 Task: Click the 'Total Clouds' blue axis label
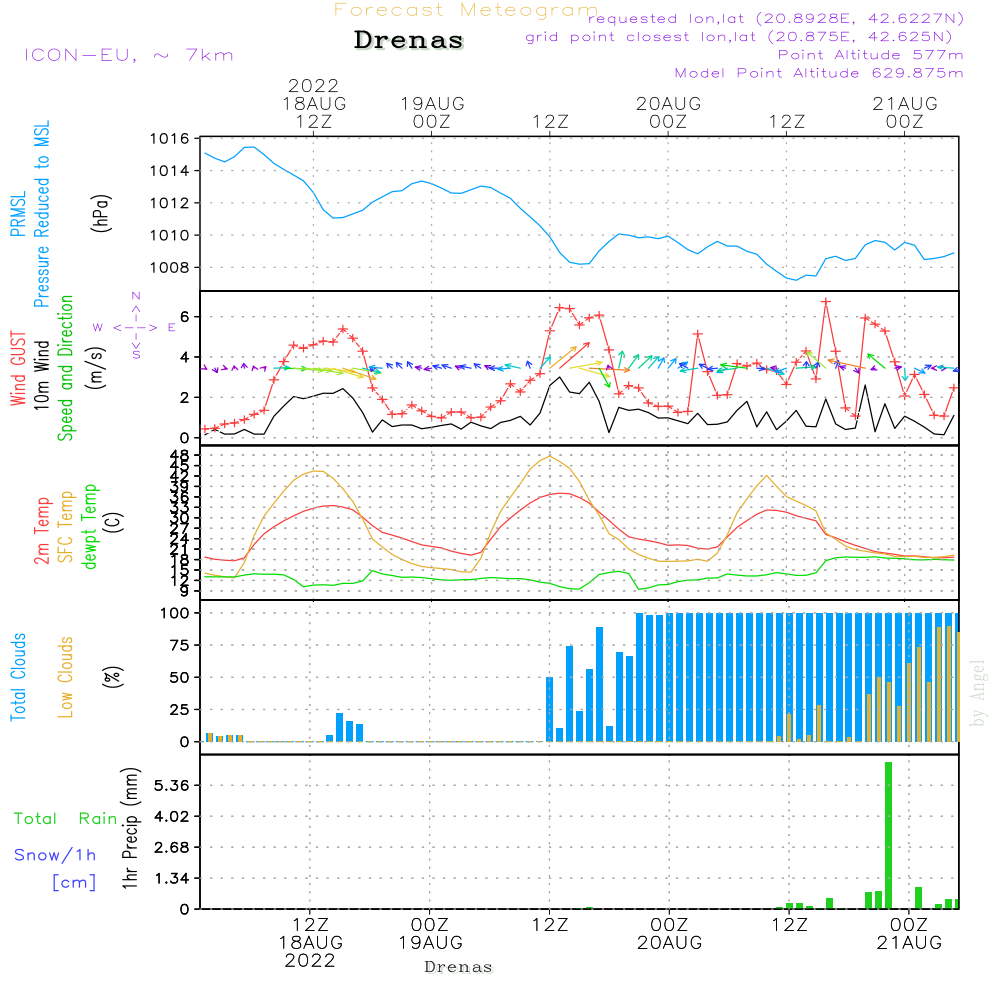click(18, 677)
